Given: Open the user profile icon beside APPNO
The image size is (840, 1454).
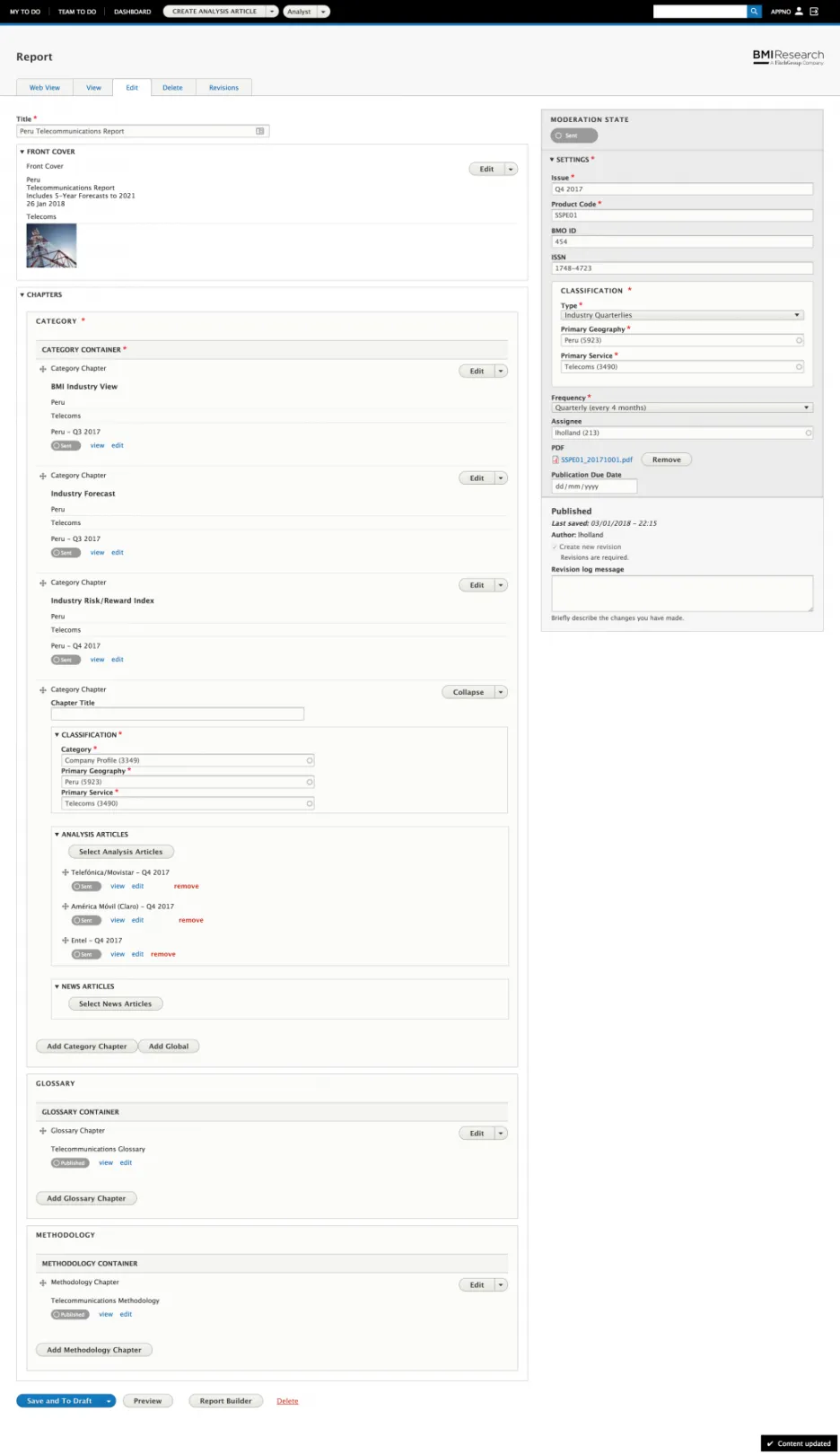Looking at the screenshot, I should point(799,12).
